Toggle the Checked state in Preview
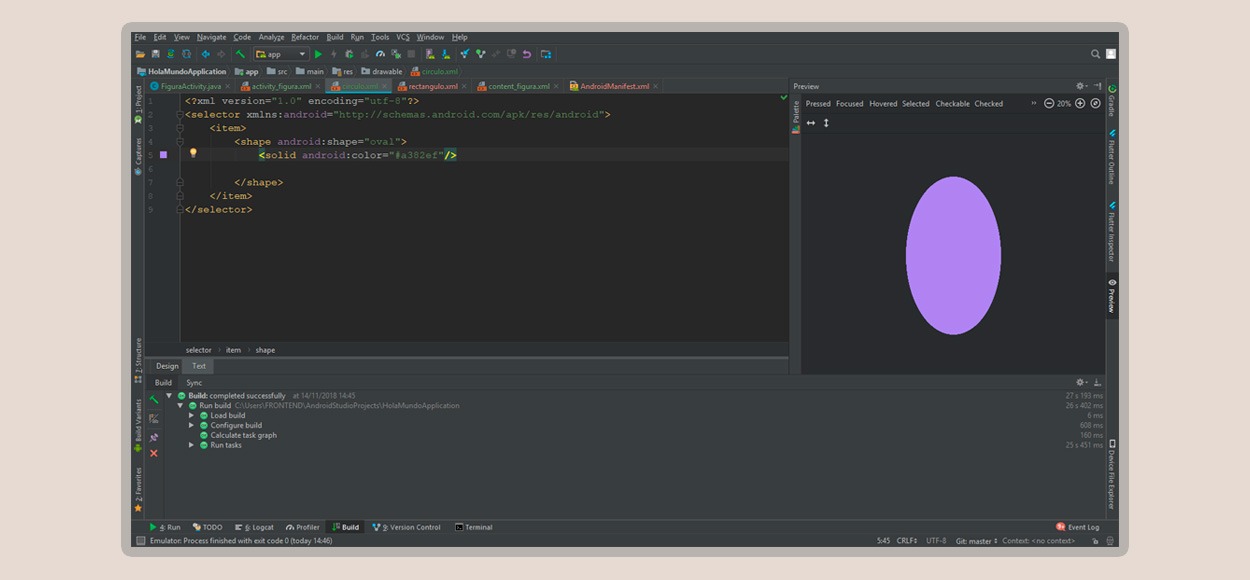This screenshot has width=1250, height=580. pos(989,103)
